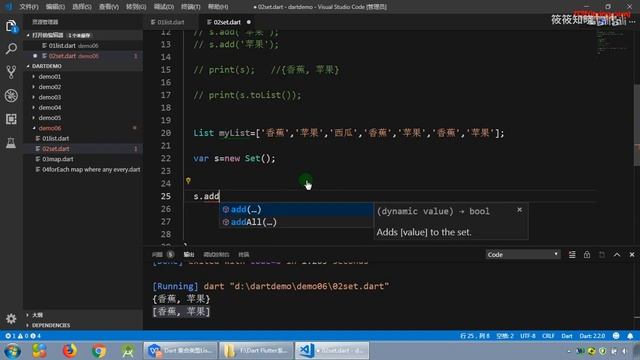Click the clear output icon in panel toolbar

click(572, 254)
